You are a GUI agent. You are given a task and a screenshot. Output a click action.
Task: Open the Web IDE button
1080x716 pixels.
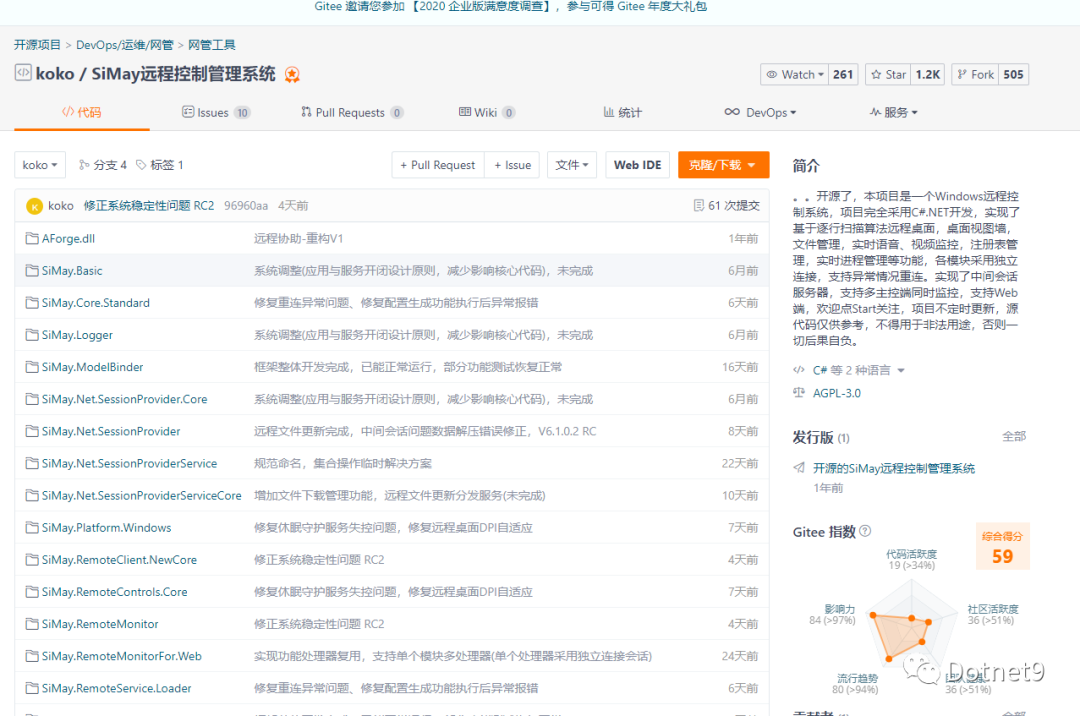tap(637, 165)
